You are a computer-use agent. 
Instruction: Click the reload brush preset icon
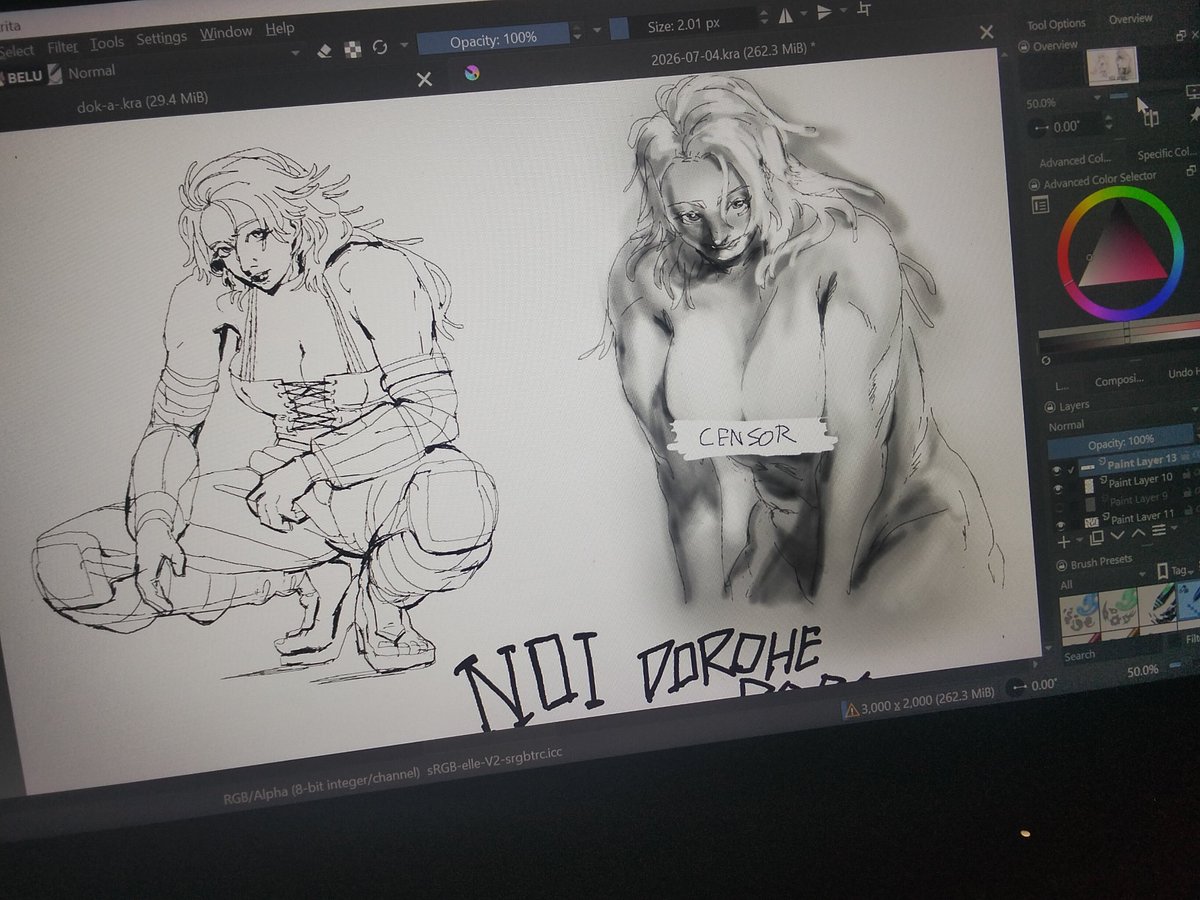[x=380, y=47]
